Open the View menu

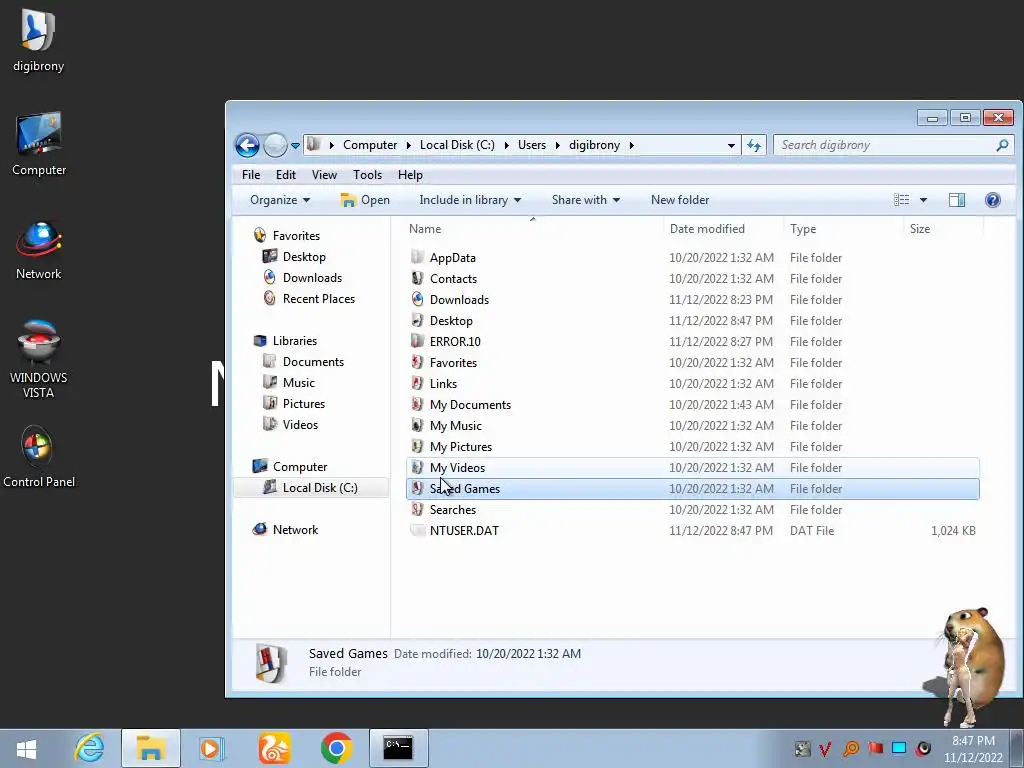pos(324,175)
